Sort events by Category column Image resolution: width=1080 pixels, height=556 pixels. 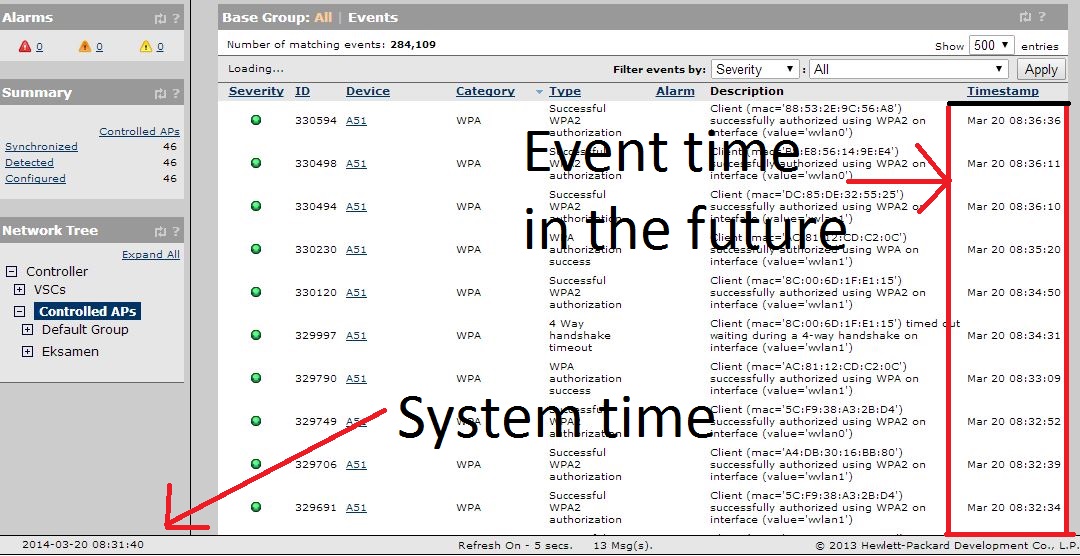[x=485, y=91]
